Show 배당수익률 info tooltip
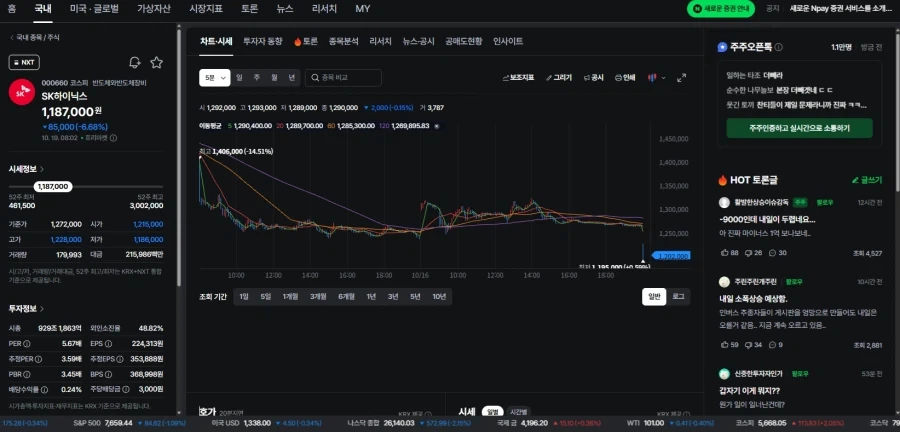The width and height of the screenshot is (900, 432). click(44, 390)
